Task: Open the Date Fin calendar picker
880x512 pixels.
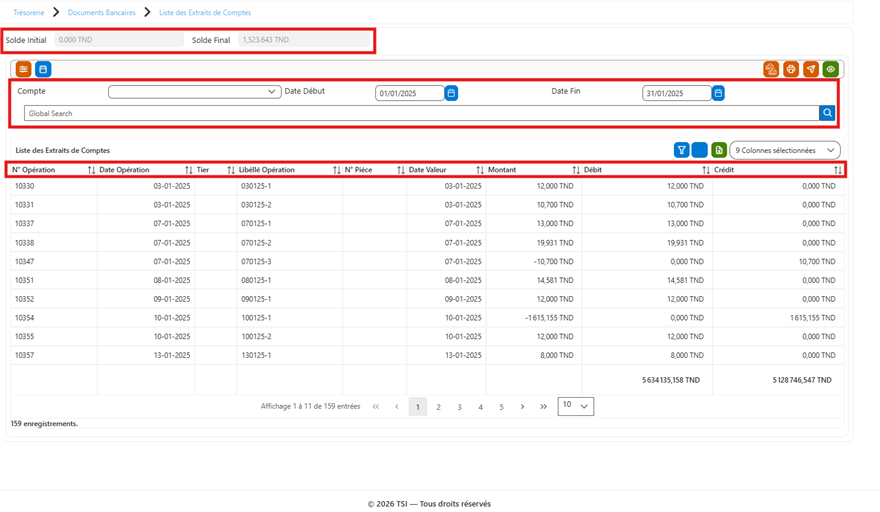Action: 718,93
